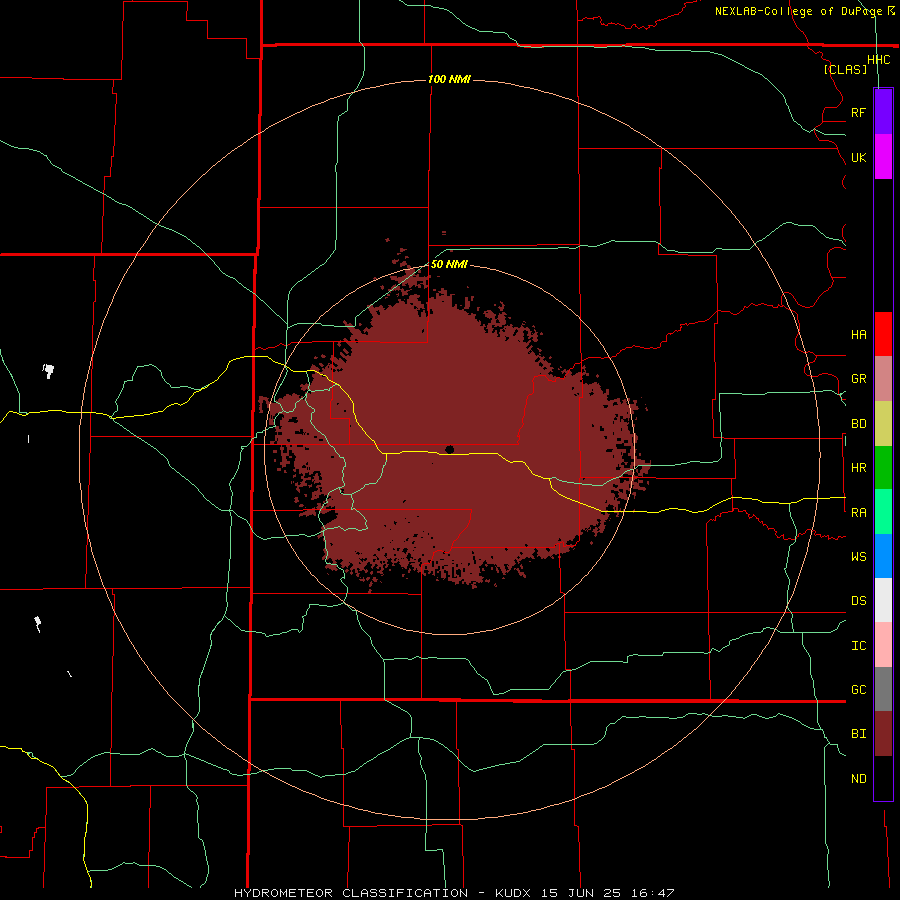The image size is (900, 900).
Task: Click the ND black legend swatch
Action: [x=883, y=778]
